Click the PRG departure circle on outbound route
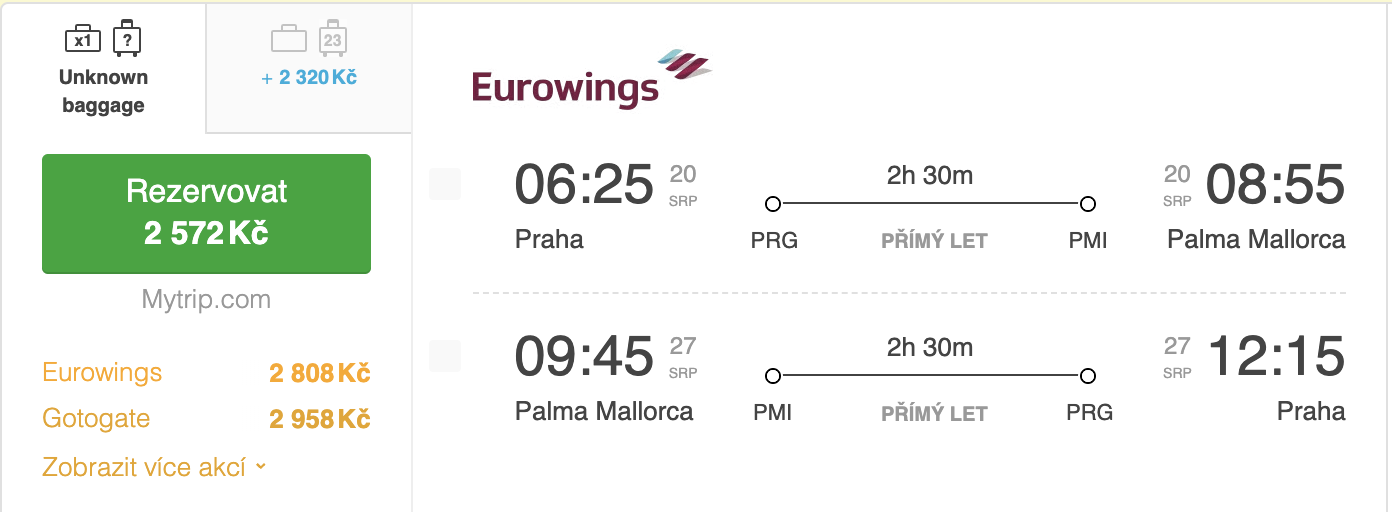The width and height of the screenshot is (1392, 512). point(772,204)
